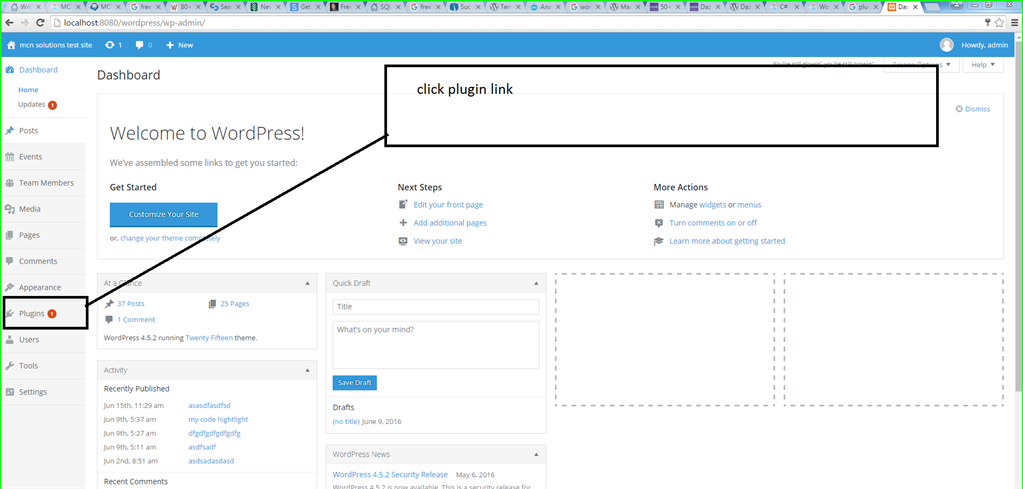The width and height of the screenshot is (1023, 489).
Task: Open the Updates submenu item
Action: [37, 104]
